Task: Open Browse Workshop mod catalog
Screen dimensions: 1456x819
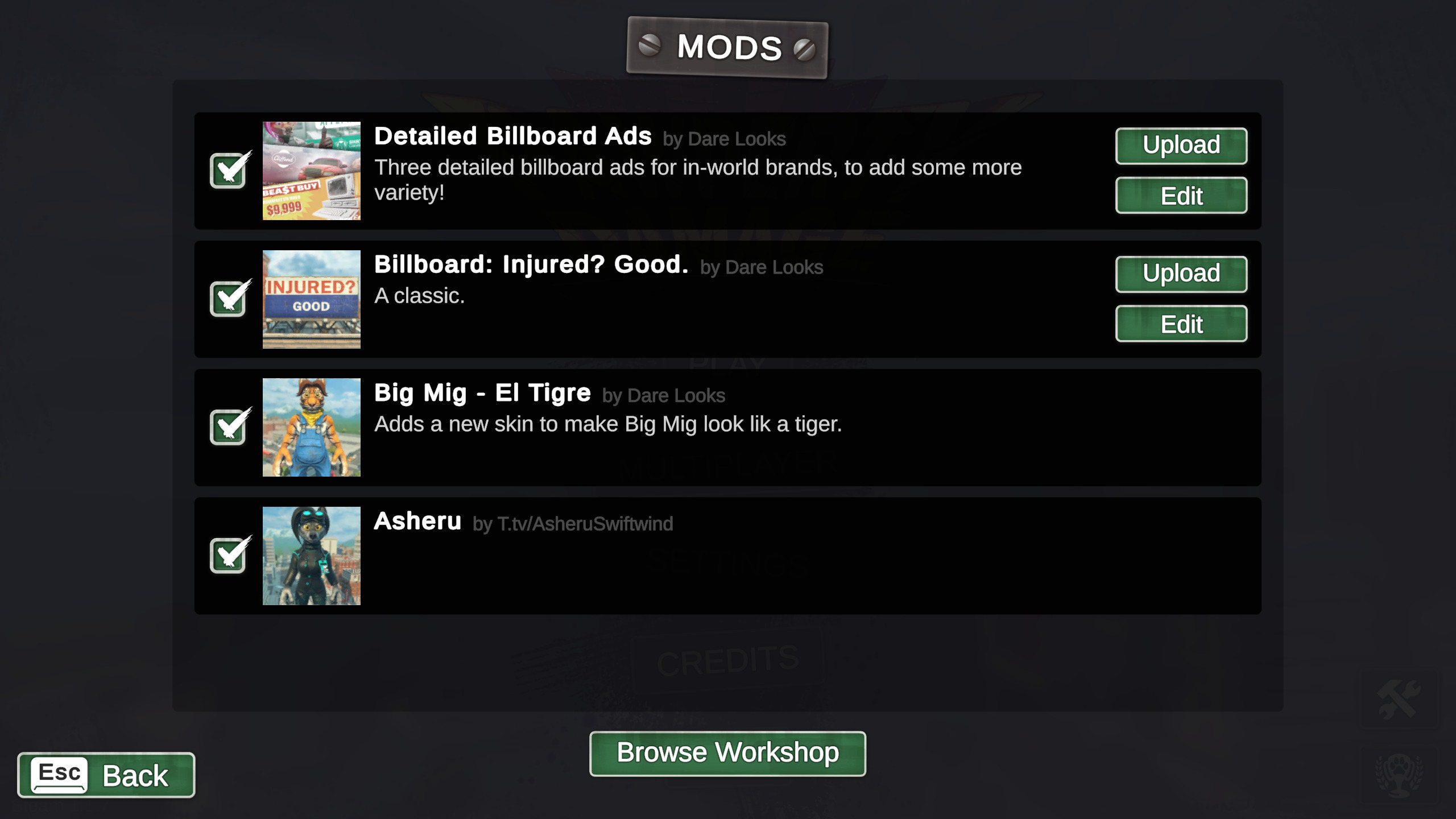Action: [728, 752]
